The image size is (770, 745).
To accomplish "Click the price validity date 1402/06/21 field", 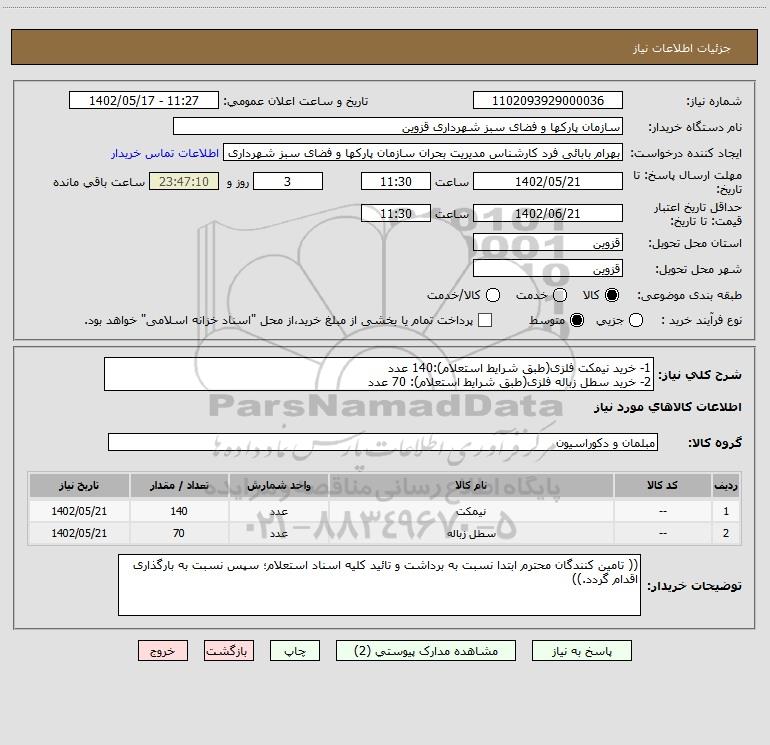I will point(548,213).
